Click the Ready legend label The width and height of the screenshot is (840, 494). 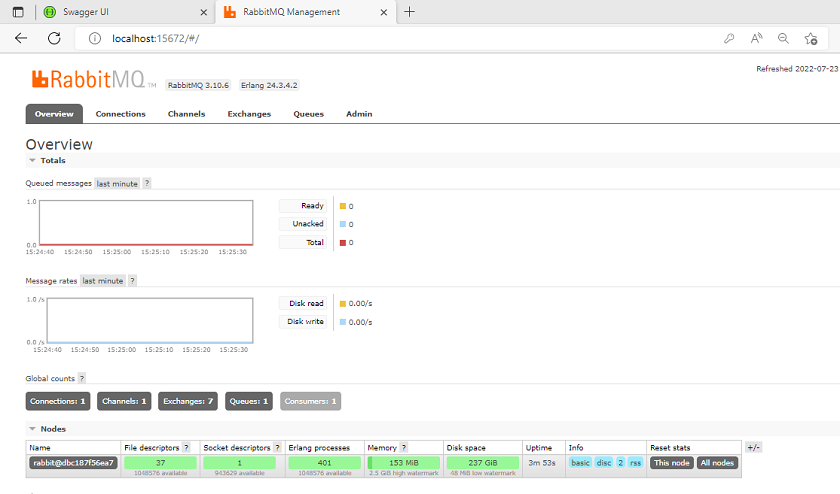[x=303, y=206]
